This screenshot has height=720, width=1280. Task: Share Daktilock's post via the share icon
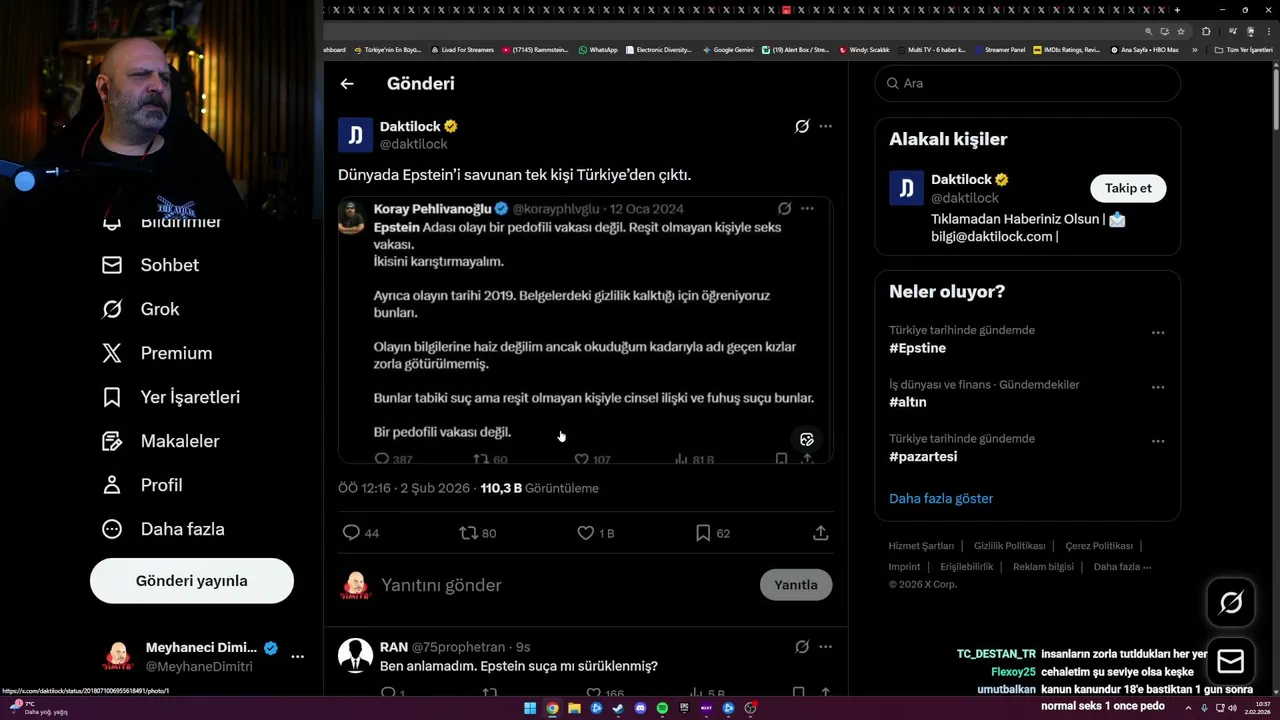coord(821,533)
